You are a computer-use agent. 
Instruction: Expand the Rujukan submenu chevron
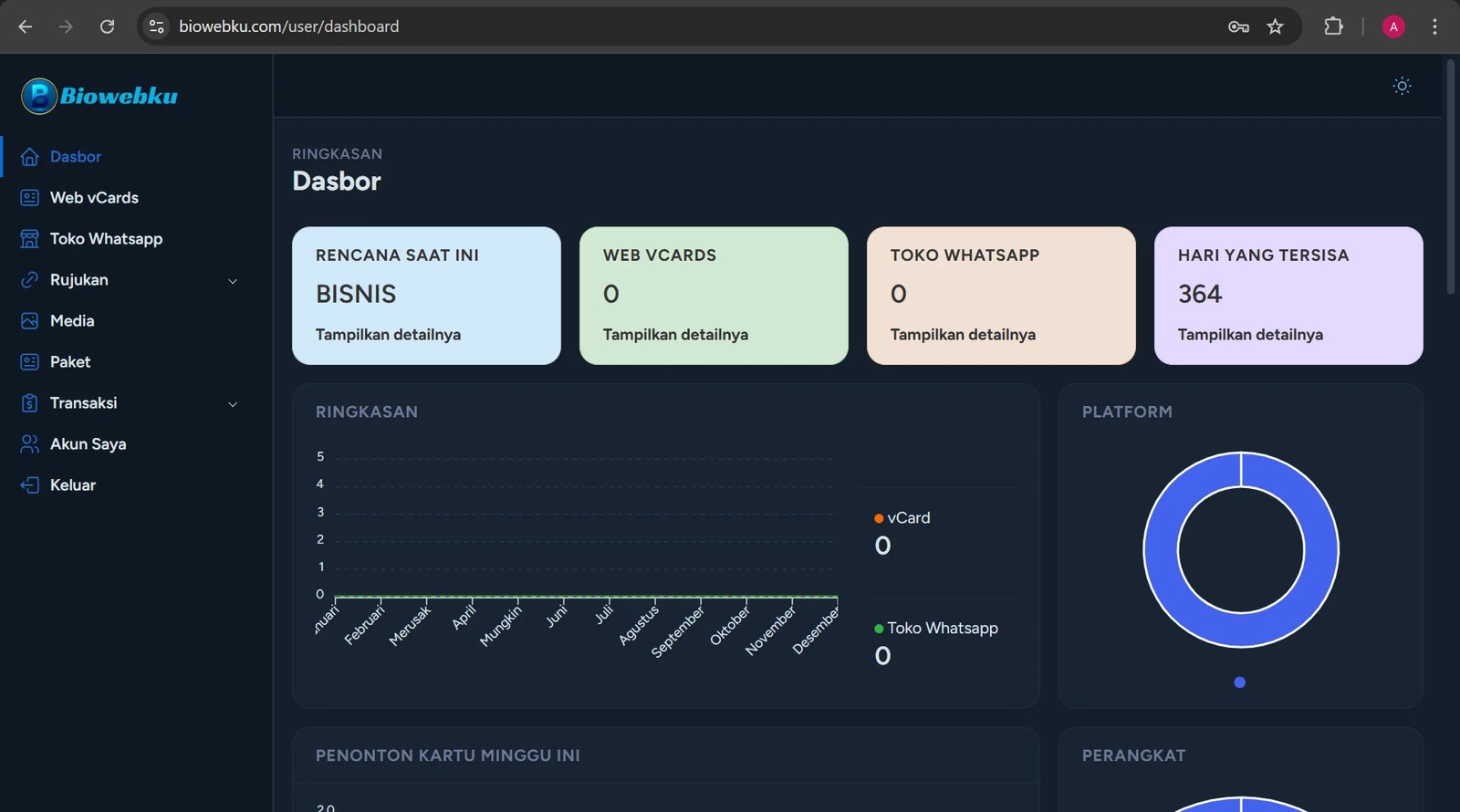[233, 281]
